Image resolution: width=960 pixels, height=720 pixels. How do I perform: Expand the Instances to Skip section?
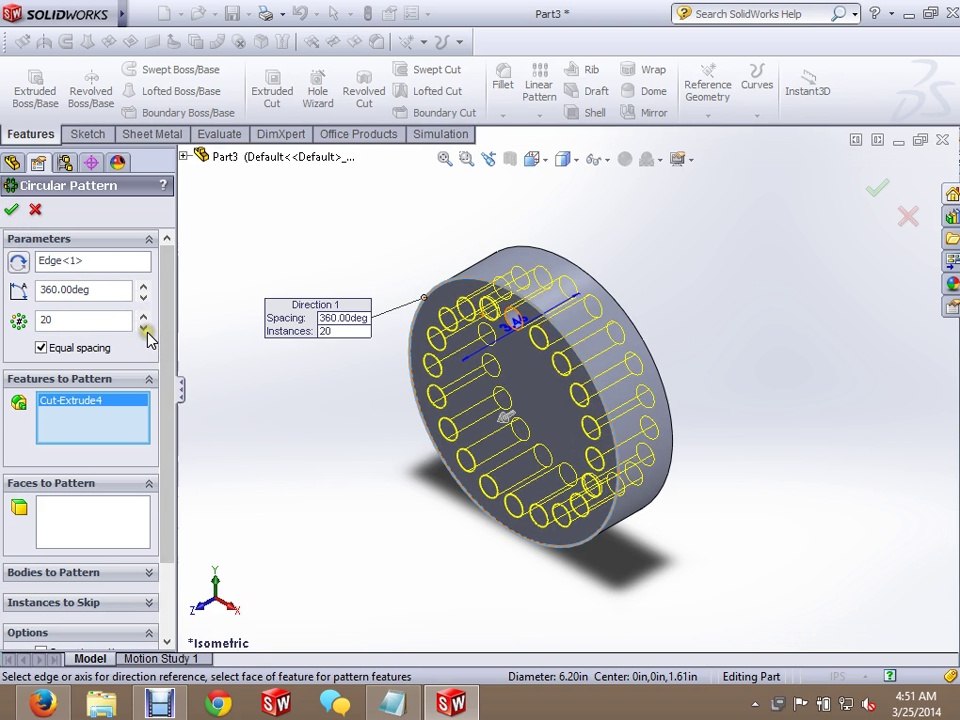tap(149, 602)
